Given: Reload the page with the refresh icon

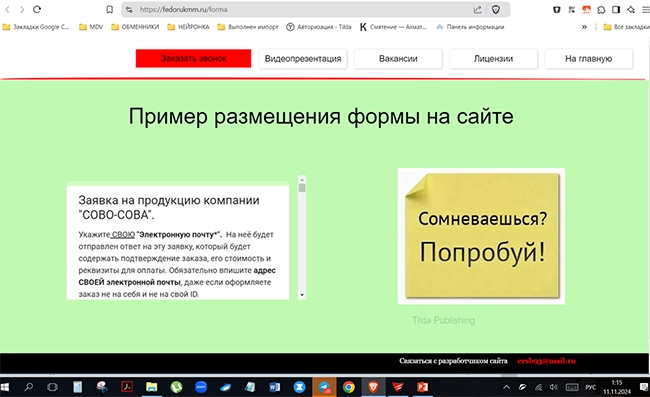Looking at the screenshot, I should pos(37,10).
